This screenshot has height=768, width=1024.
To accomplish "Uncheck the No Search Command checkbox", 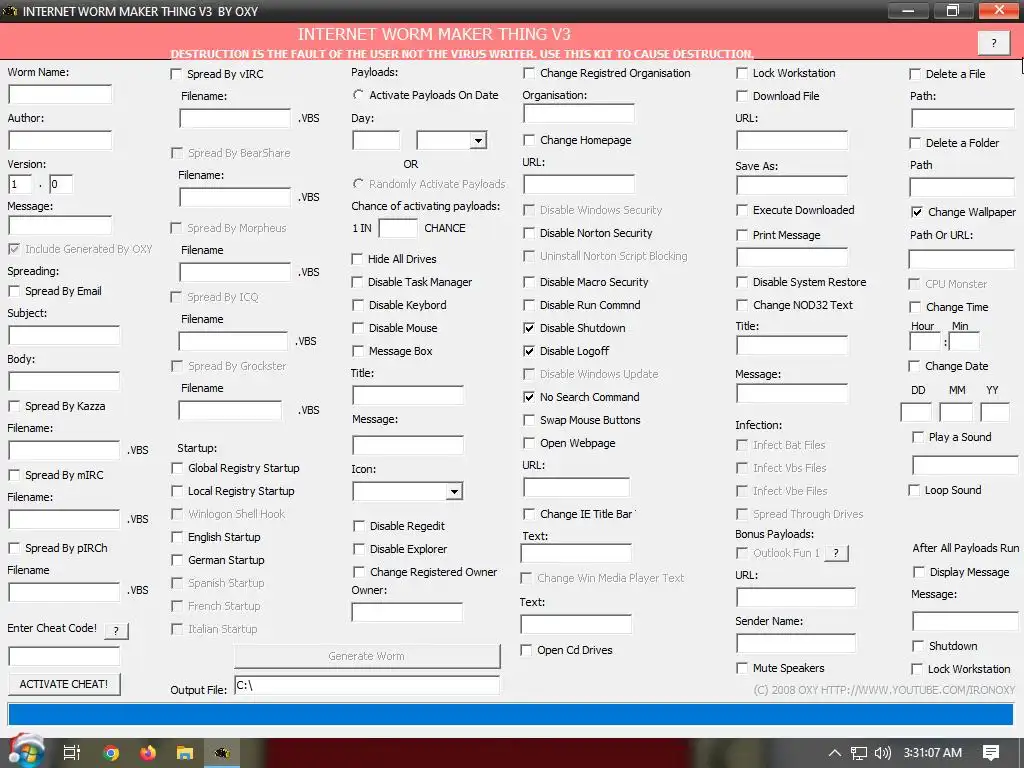I will tap(529, 397).
